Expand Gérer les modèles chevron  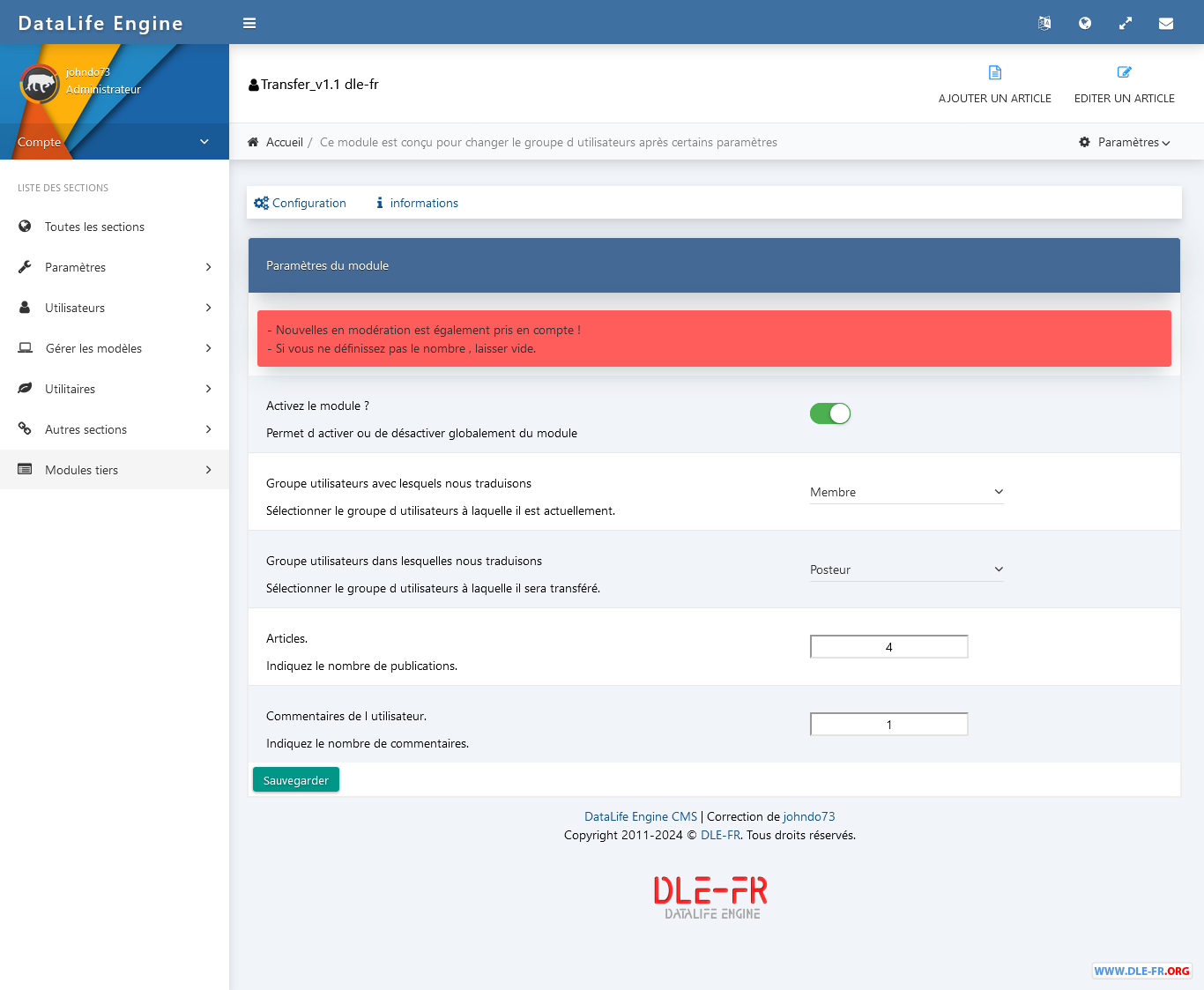point(209,348)
